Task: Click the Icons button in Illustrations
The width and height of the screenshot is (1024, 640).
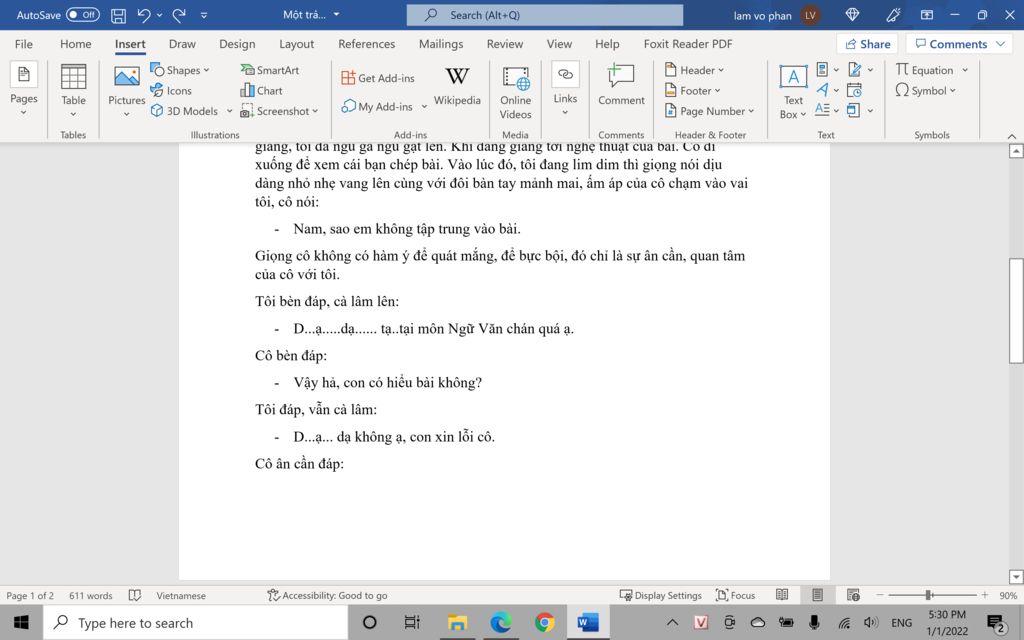Action: tap(171, 91)
